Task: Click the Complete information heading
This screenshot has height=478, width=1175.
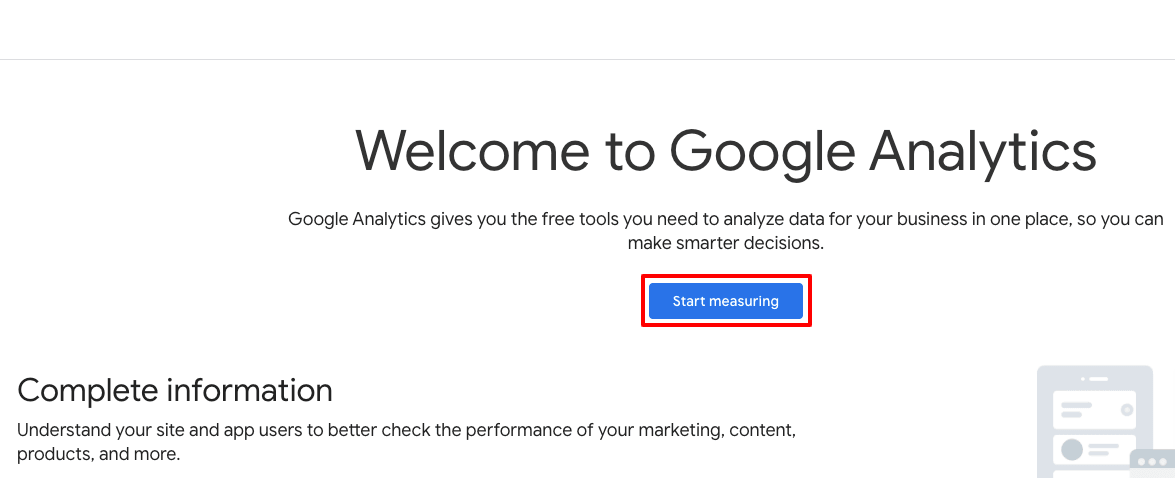Action: point(175,389)
